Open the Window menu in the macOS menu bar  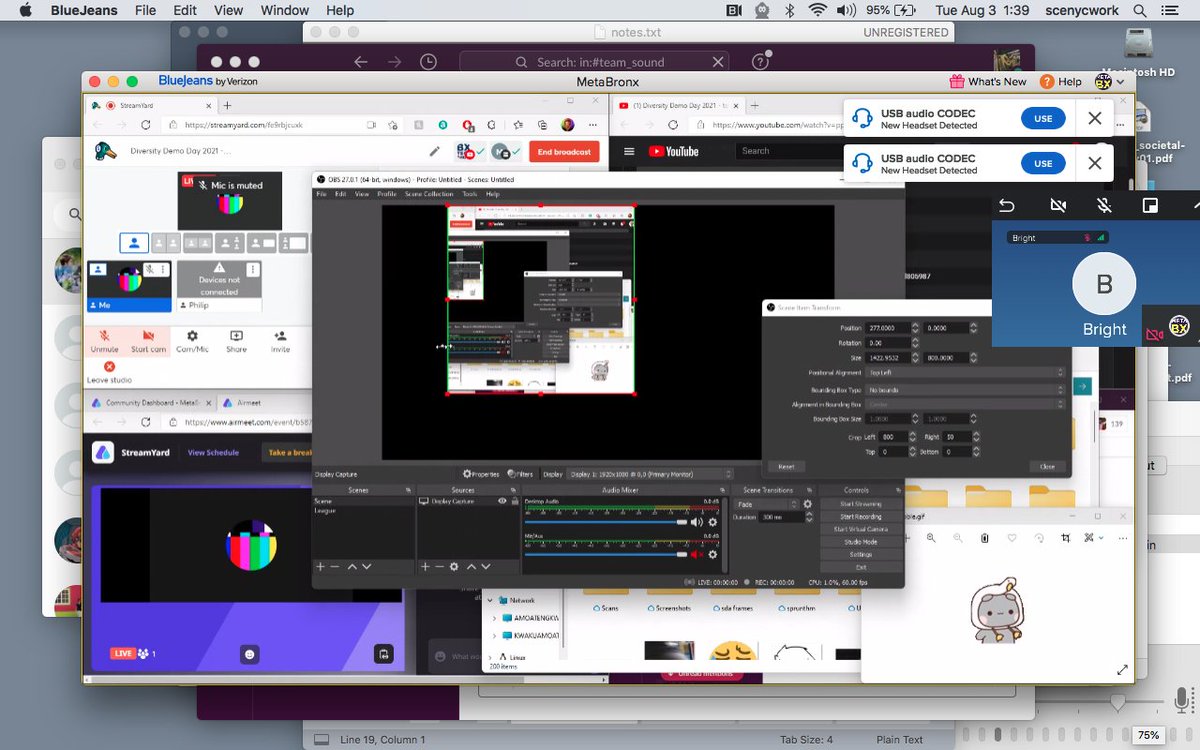285,10
